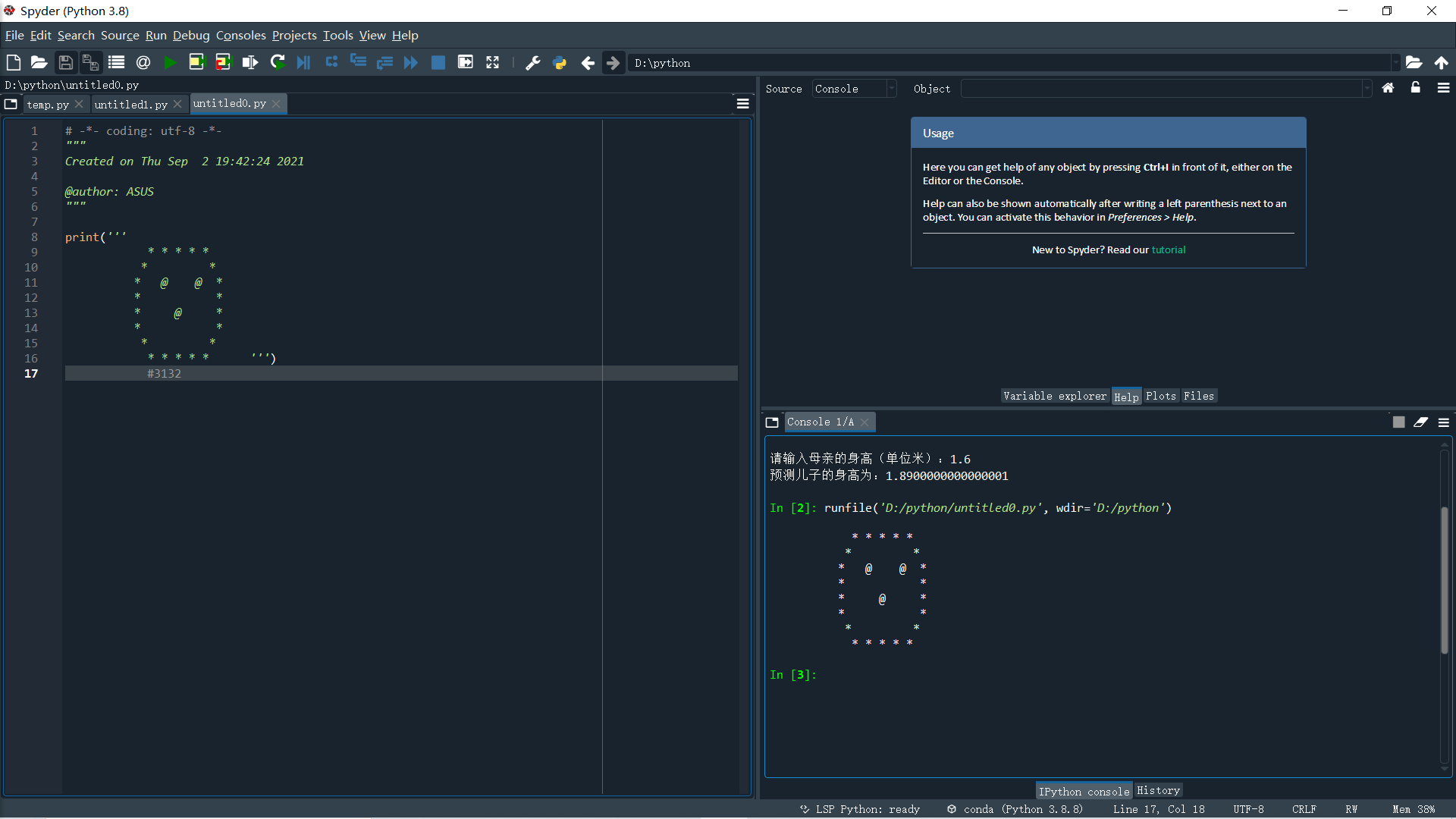Click the IPython console vertical scrollbar
Image resolution: width=1456 pixels, height=819 pixels.
pos(1444,580)
